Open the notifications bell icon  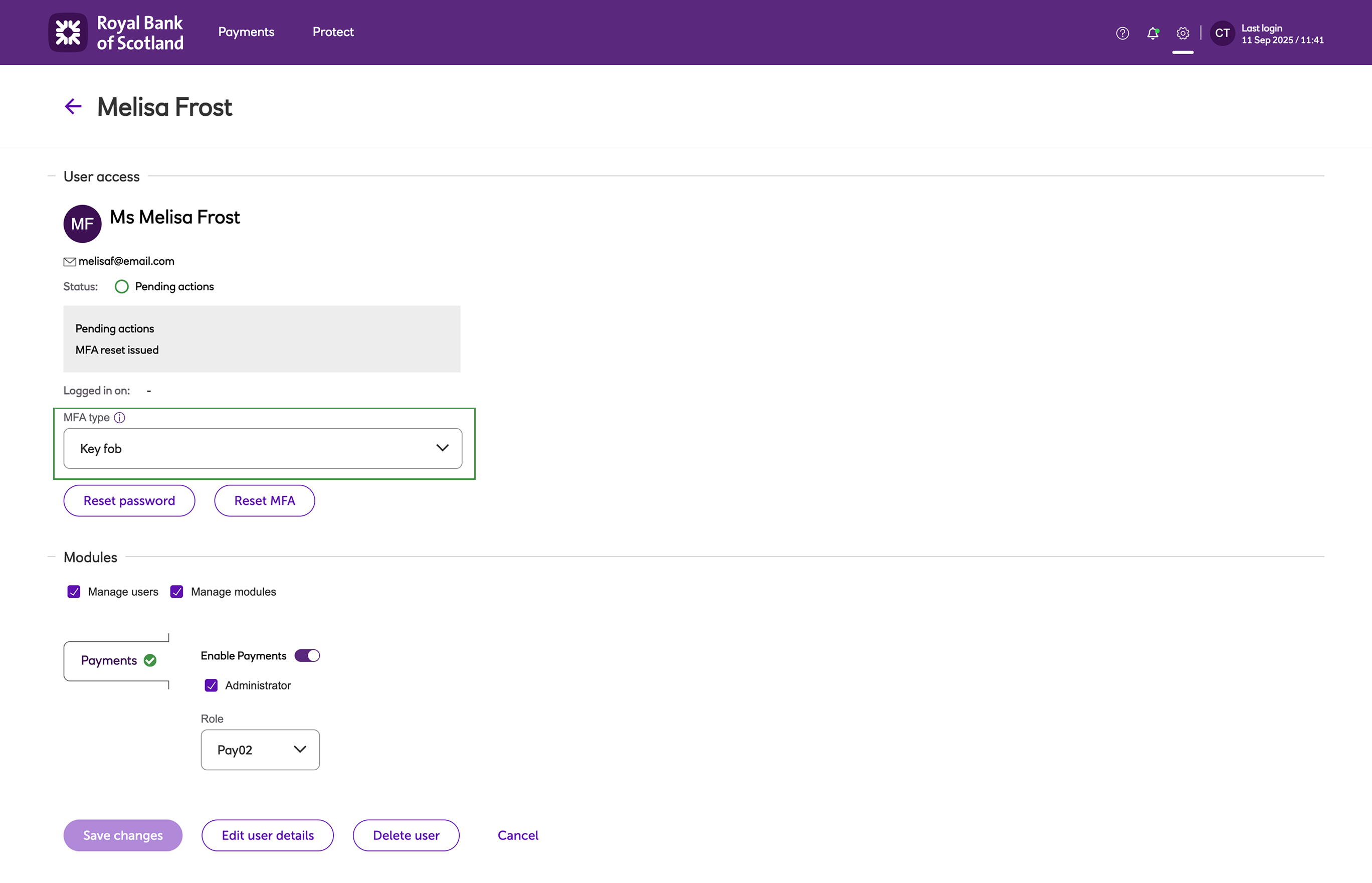1152,33
